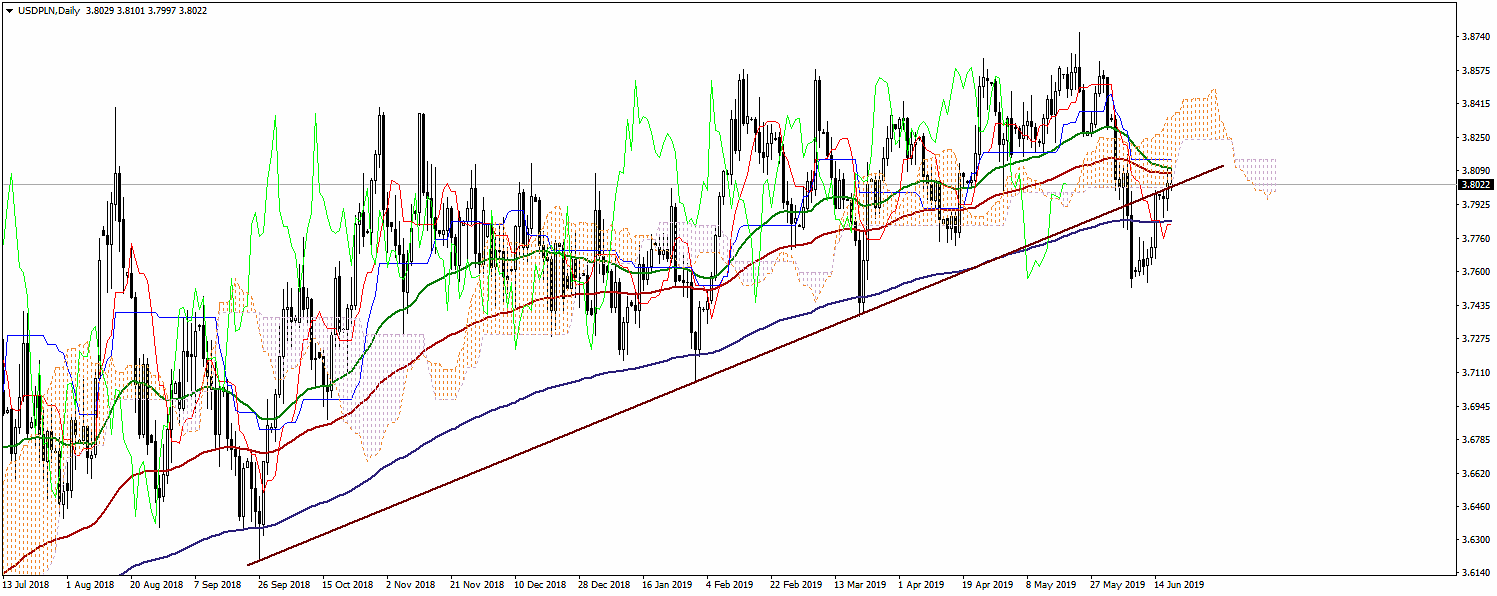Click the 3.7600 price axis label
This screenshot has width=1497, height=596.
[1474, 272]
